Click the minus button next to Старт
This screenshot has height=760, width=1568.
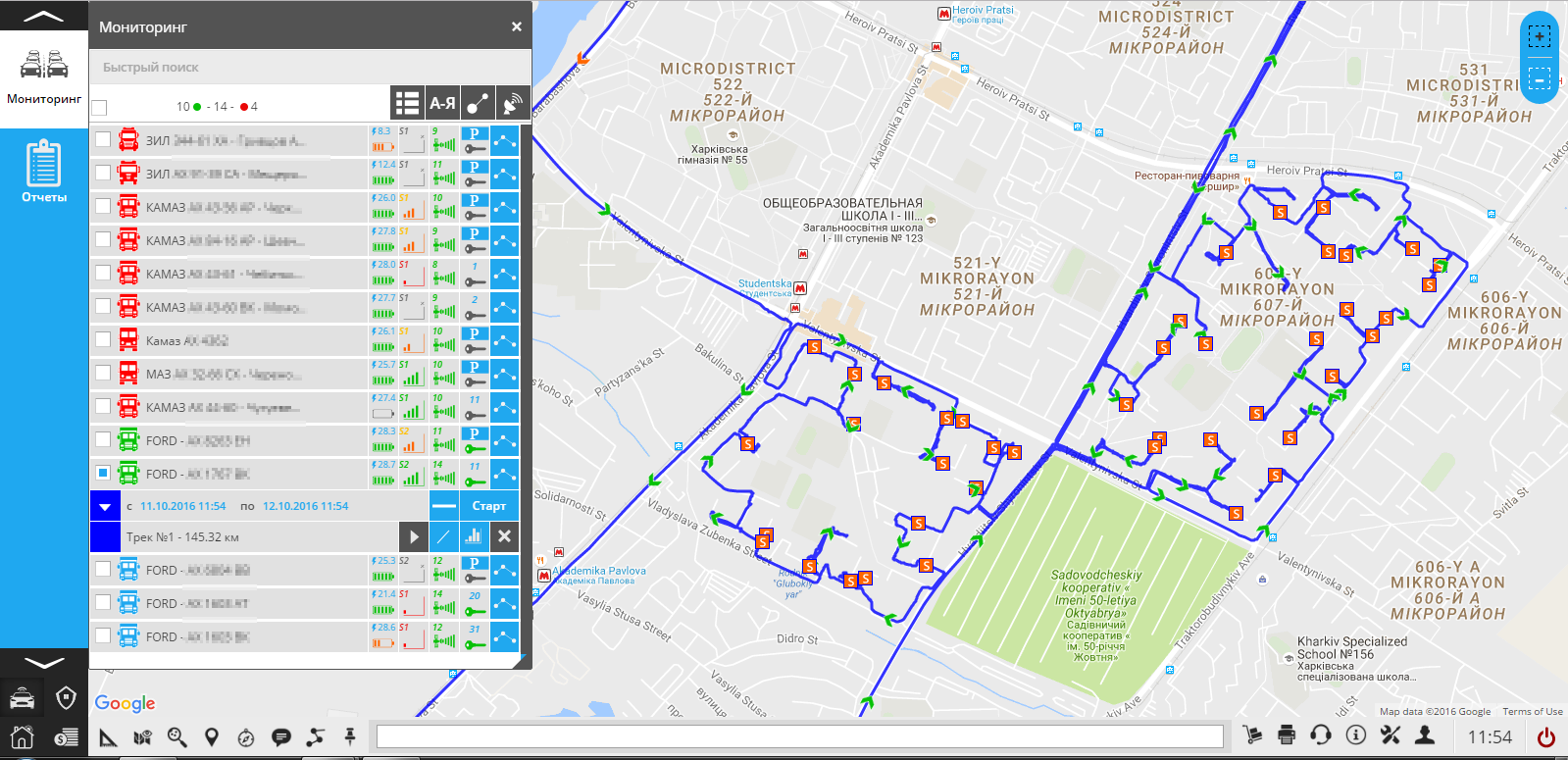[444, 506]
